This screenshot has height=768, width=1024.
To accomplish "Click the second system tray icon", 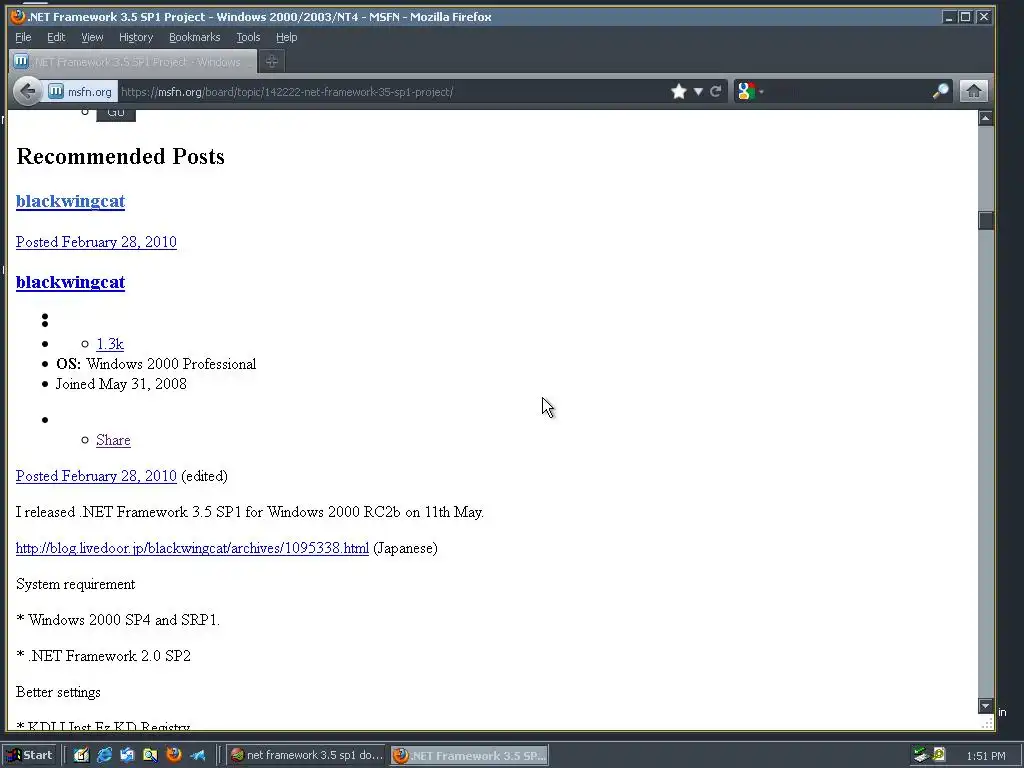I will tap(938, 755).
